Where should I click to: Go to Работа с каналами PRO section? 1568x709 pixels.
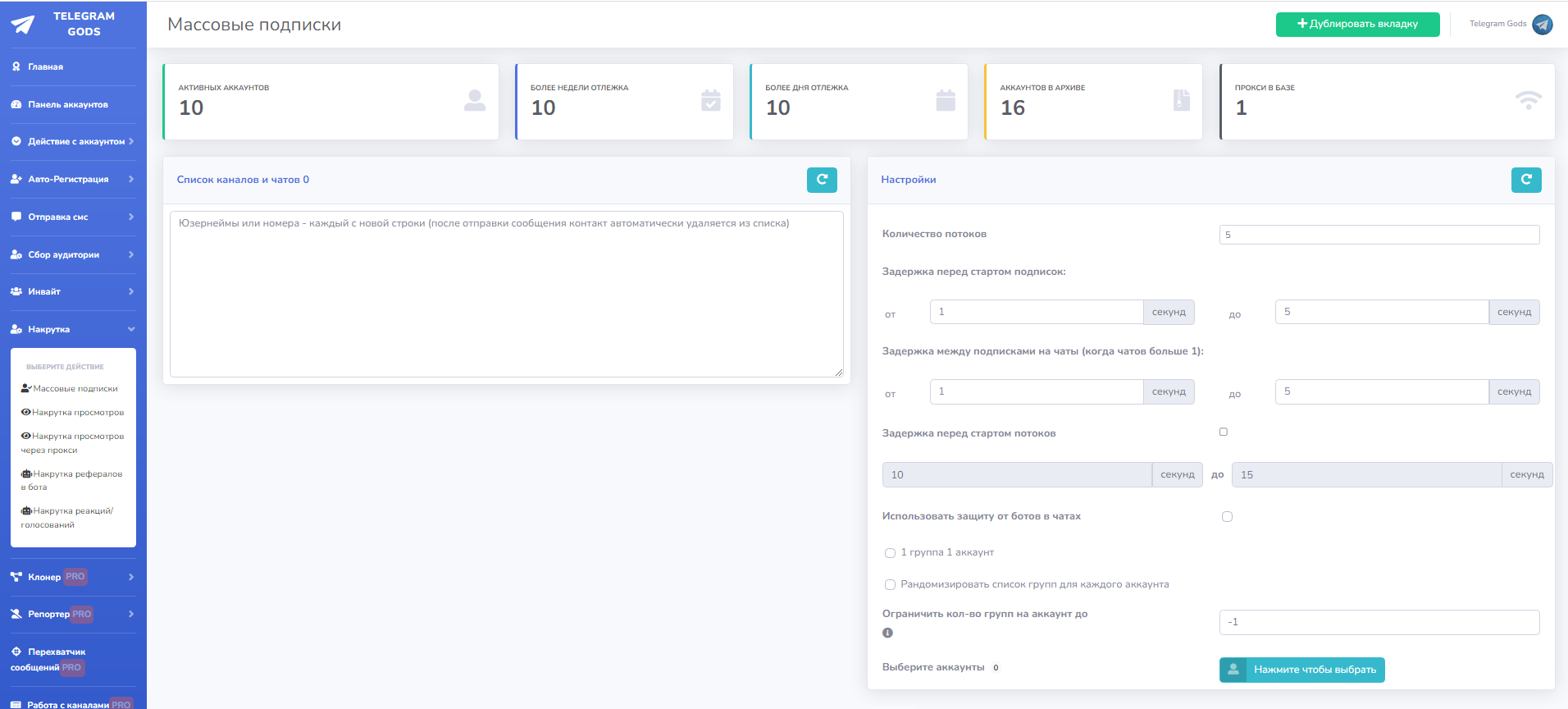pos(73,703)
